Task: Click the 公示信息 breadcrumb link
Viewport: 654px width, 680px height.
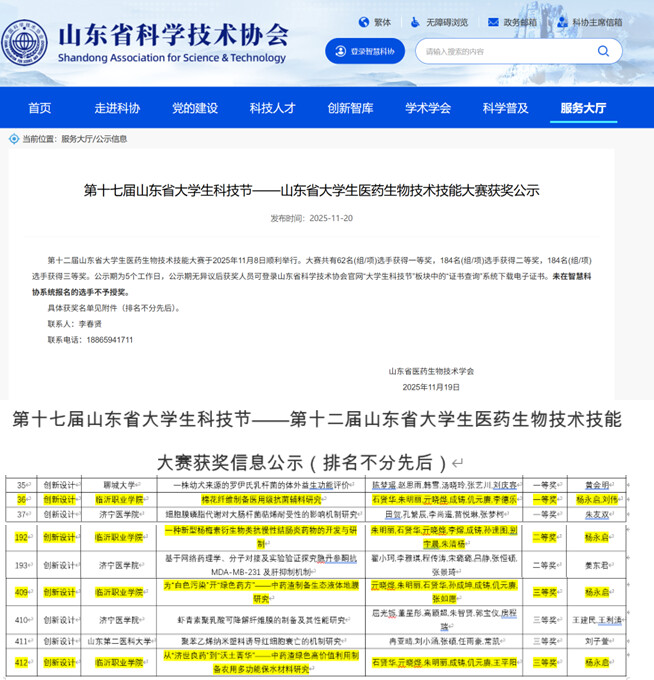Action: click(x=112, y=139)
